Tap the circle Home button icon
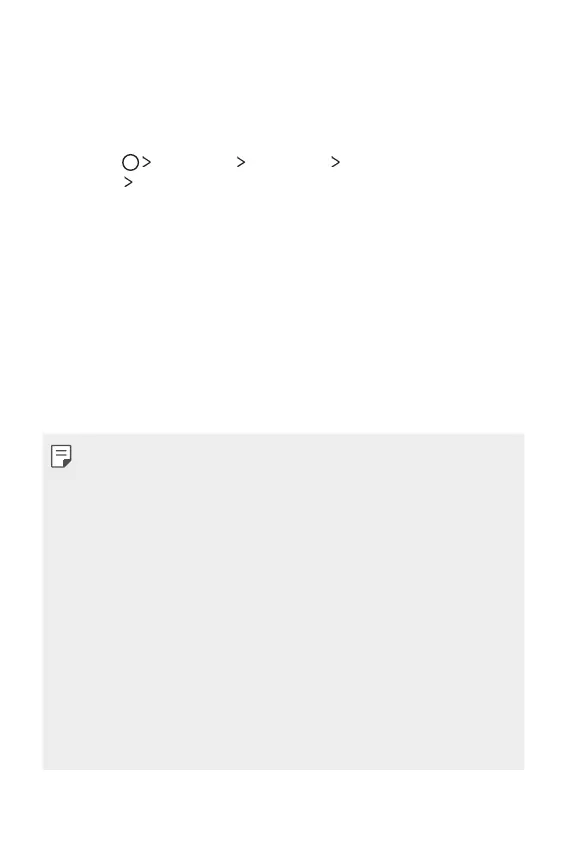Viewport: 567px width, 850px height. (x=130, y=162)
